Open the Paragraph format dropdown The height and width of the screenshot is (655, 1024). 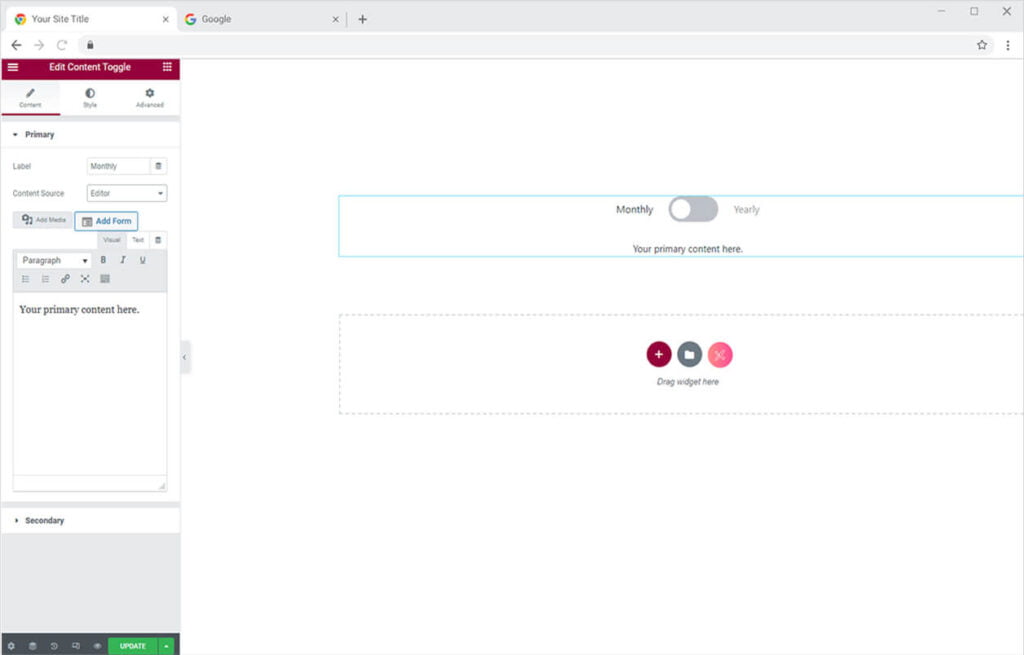[55, 260]
